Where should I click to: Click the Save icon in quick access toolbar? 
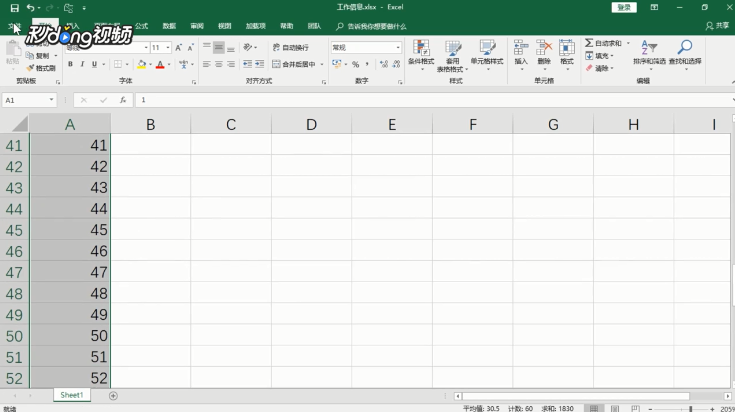[x=15, y=8]
